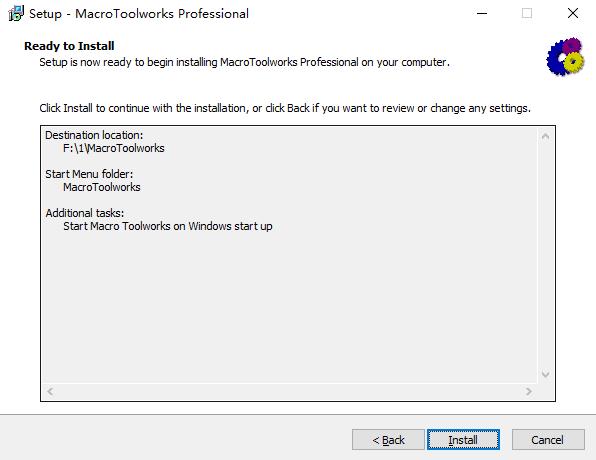Viewport: 596px width, 460px height.
Task: Cancel the MacroToolworks setup
Action: (x=548, y=439)
